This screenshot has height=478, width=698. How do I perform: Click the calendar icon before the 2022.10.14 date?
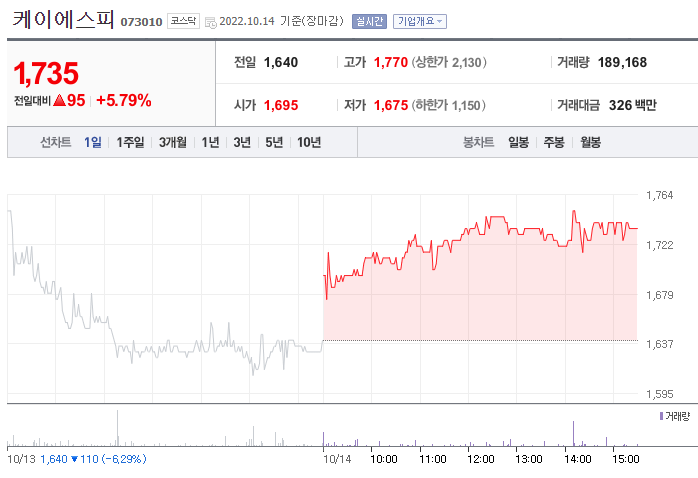(x=211, y=22)
